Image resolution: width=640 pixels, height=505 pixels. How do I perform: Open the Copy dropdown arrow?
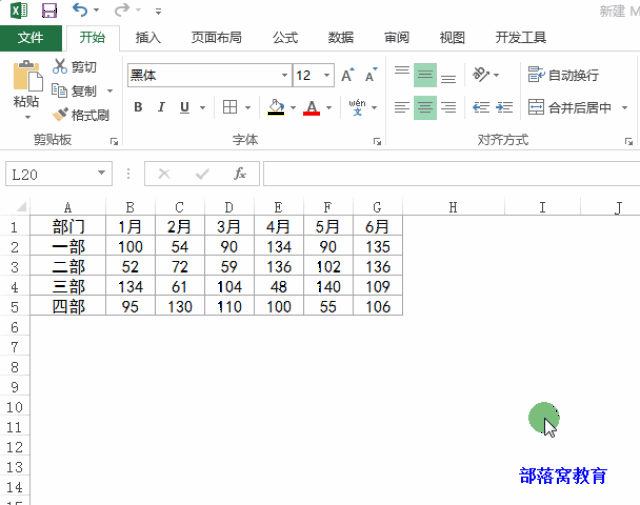coord(110,91)
